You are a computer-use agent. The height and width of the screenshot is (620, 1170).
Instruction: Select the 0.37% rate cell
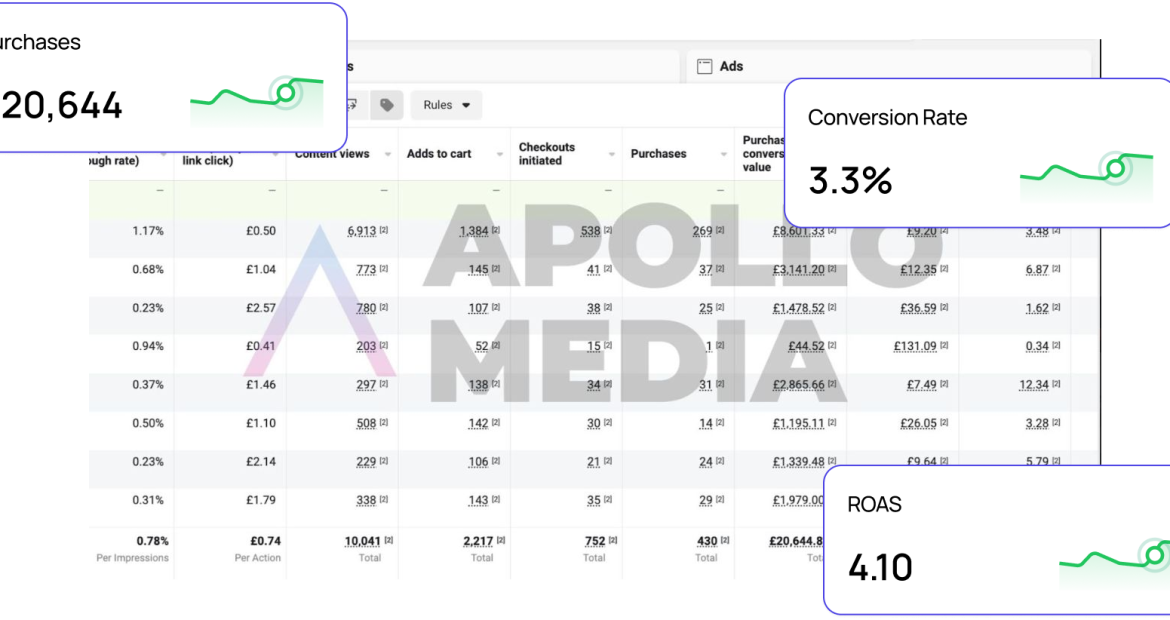[x=148, y=385]
